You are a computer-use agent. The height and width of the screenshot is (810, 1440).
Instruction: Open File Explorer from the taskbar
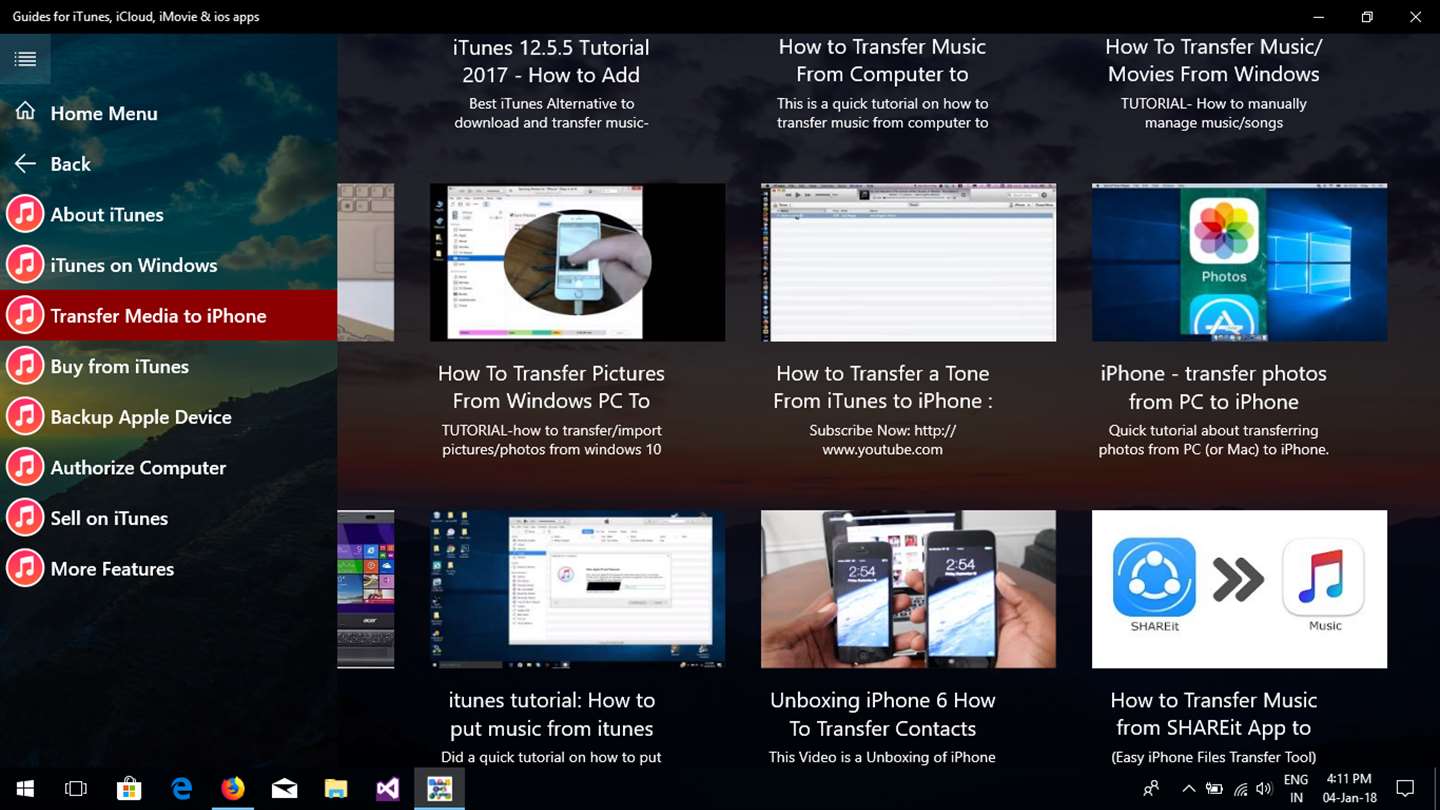[x=336, y=789]
